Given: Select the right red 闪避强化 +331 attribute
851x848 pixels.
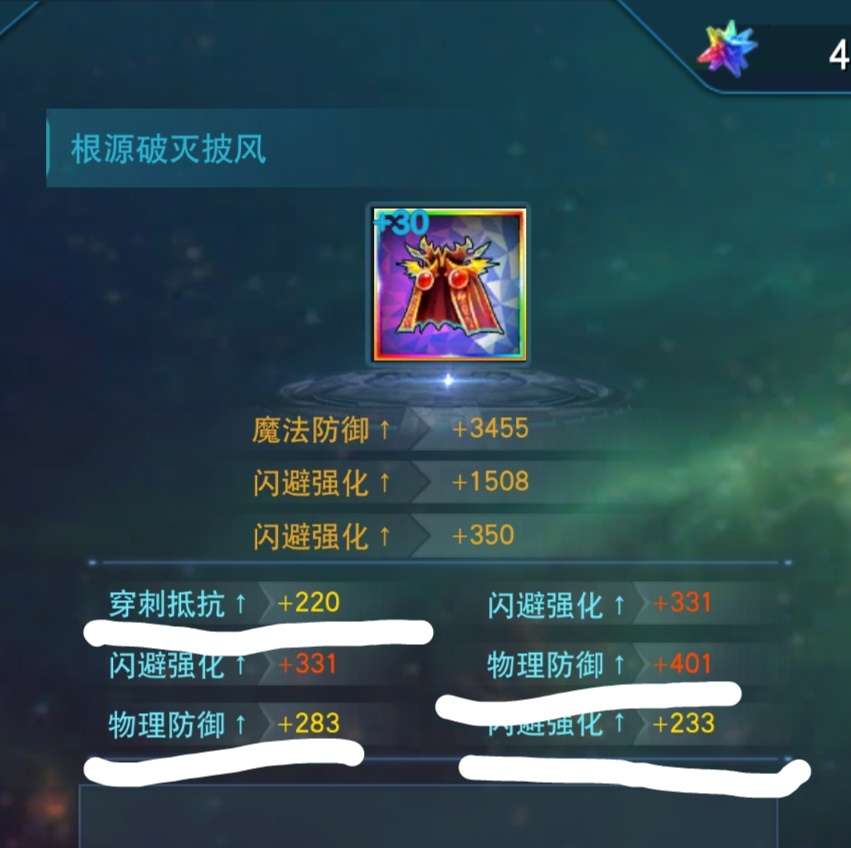Looking at the screenshot, I should (600, 604).
